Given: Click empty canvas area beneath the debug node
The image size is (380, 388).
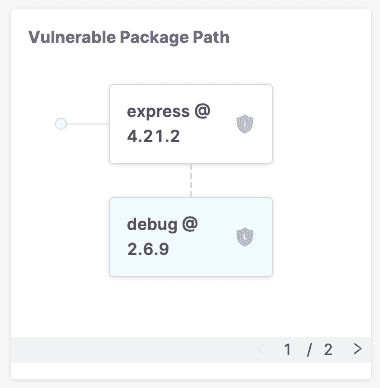Looking at the screenshot, I should click(191, 307).
